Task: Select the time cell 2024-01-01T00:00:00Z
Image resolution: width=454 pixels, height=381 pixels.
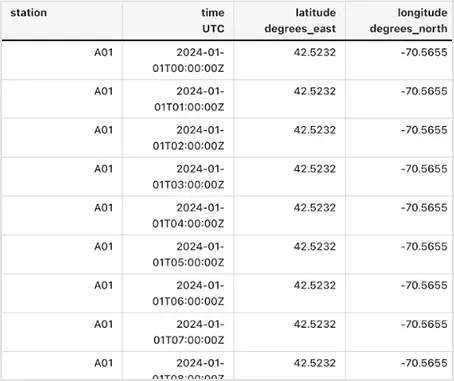Action: tap(188, 60)
